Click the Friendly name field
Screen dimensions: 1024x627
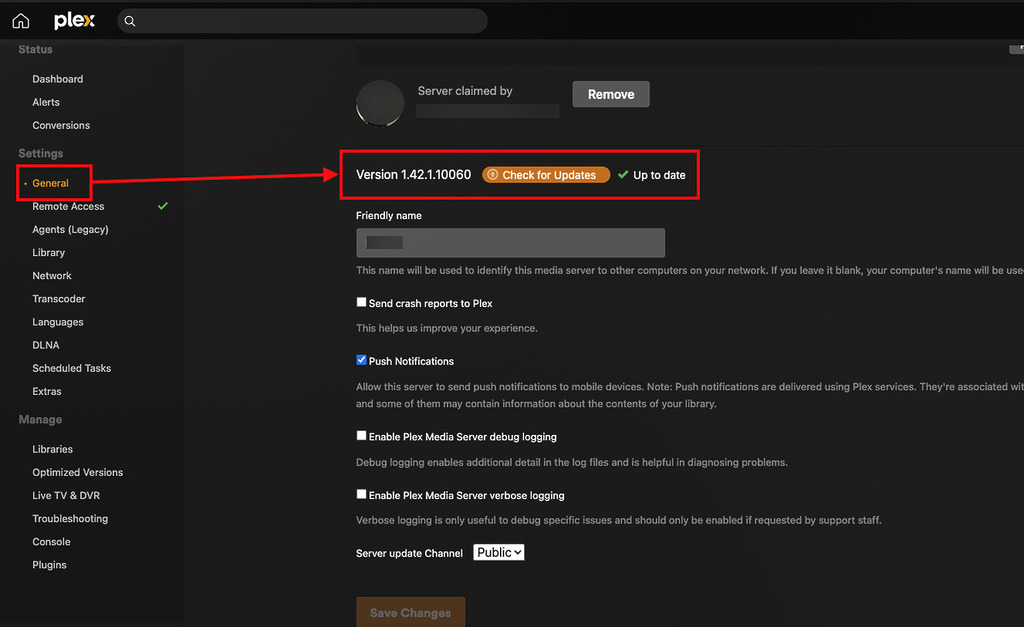(510, 243)
